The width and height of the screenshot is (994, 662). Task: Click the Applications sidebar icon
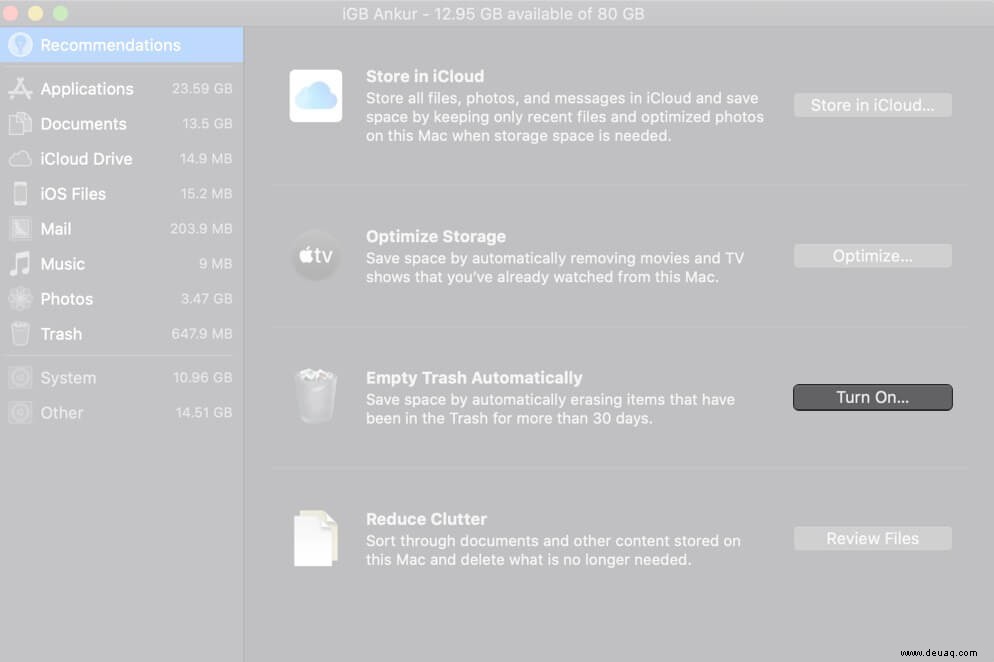coord(20,89)
